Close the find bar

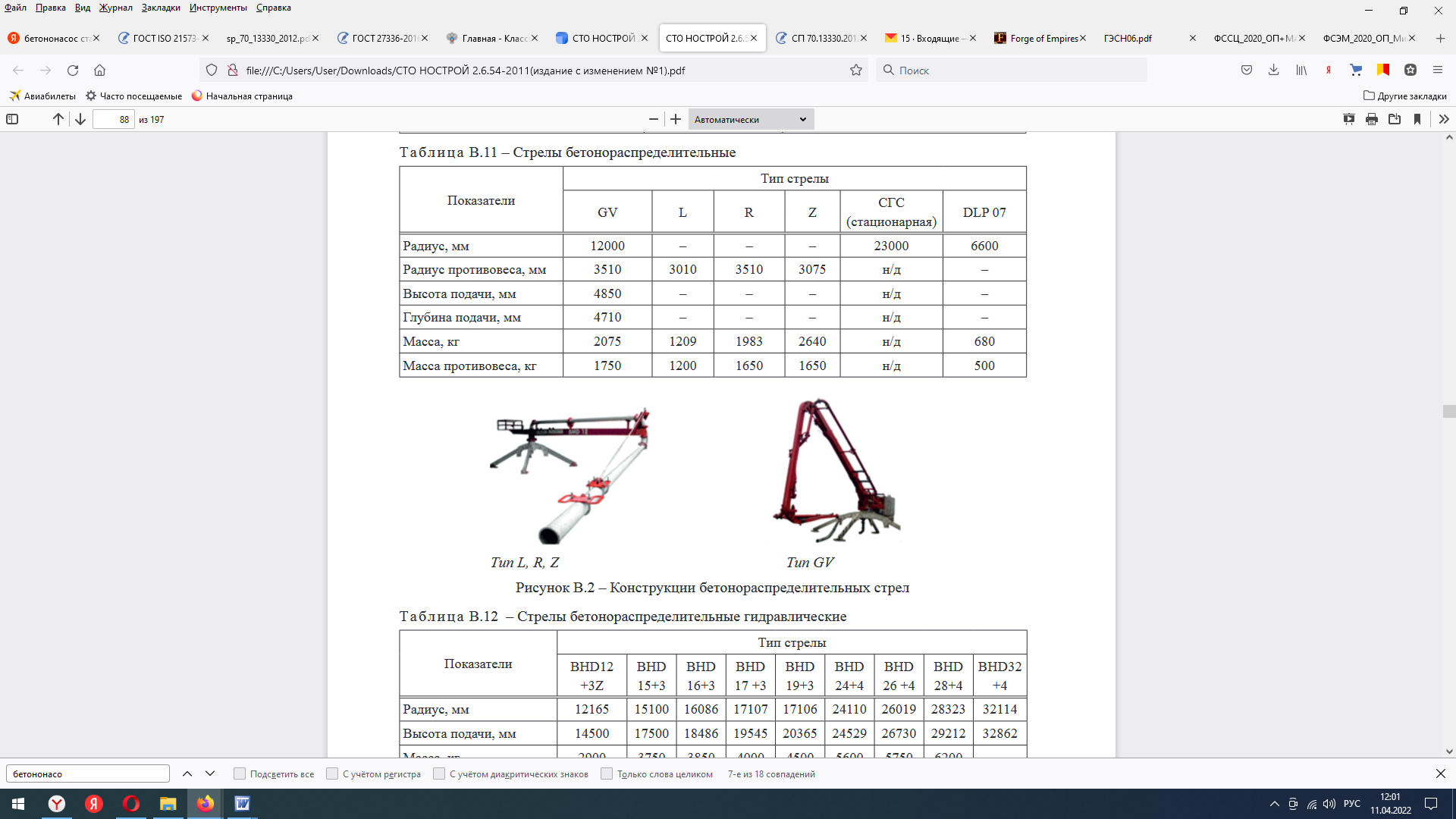click(x=1441, y=773)
